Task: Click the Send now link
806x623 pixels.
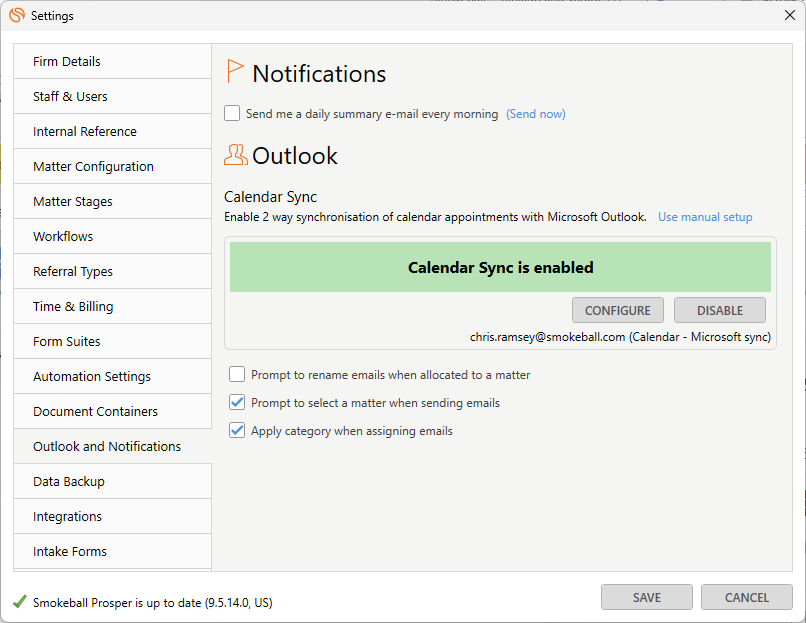Action: point(536,114)
